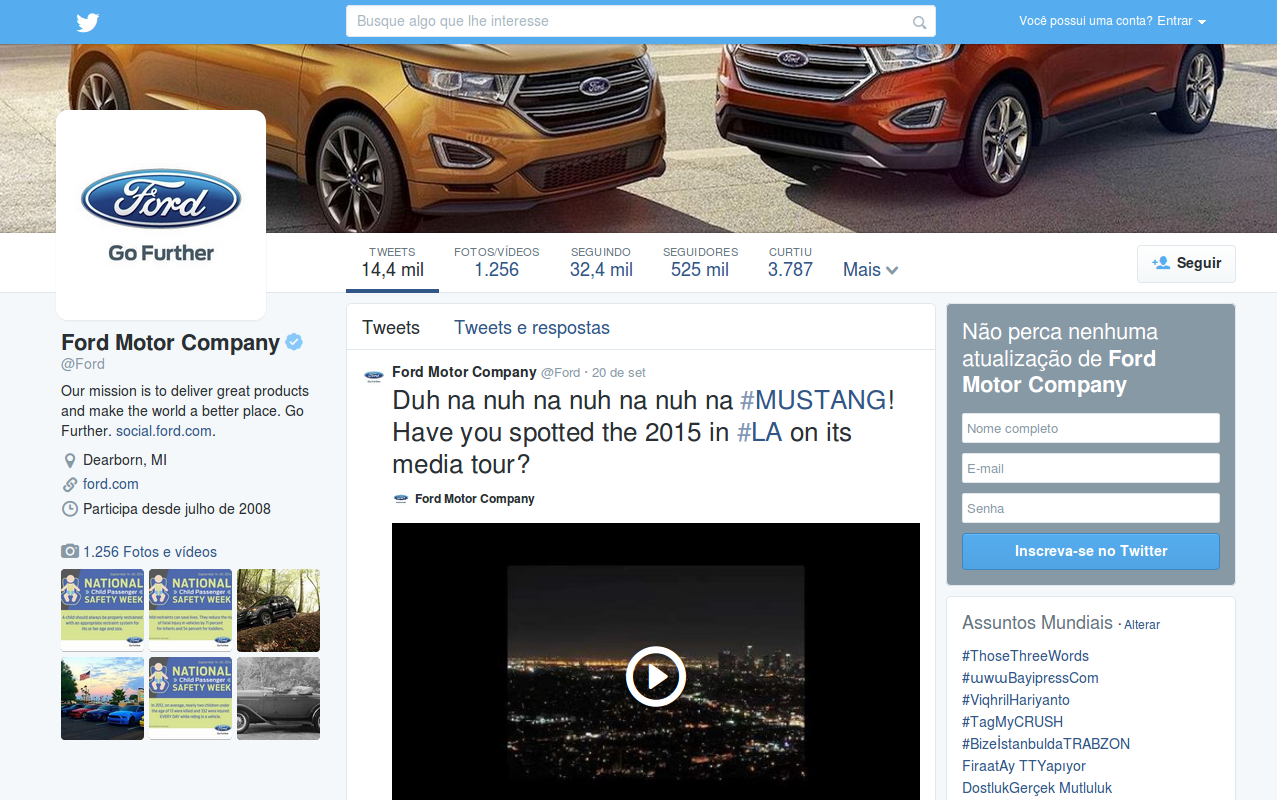Image resolution: width=1277 pixels, height=800 pixels.
Task: Click the camera icon beside Fotos e vídeos
Action: coord(70,552)
